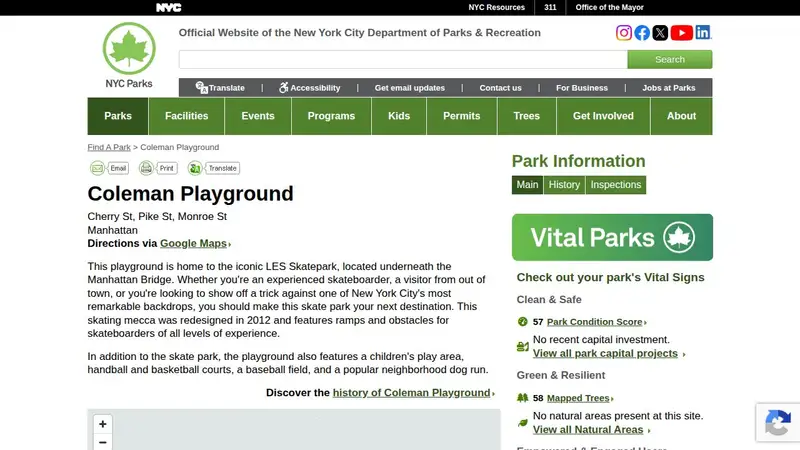
Task: Zoom in on the map with plus
Action: [x=103, y=424]
